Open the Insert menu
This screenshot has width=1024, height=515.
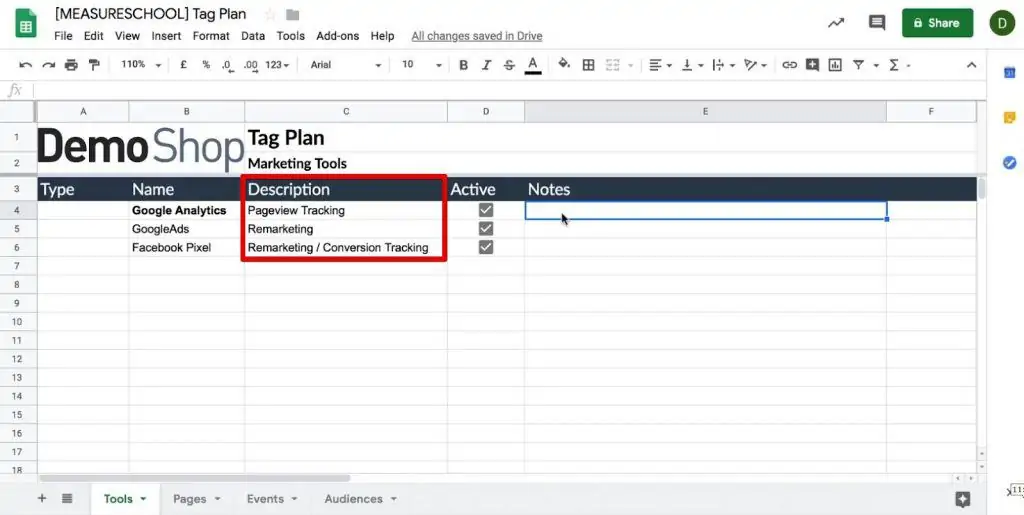(x=167, y=36)
